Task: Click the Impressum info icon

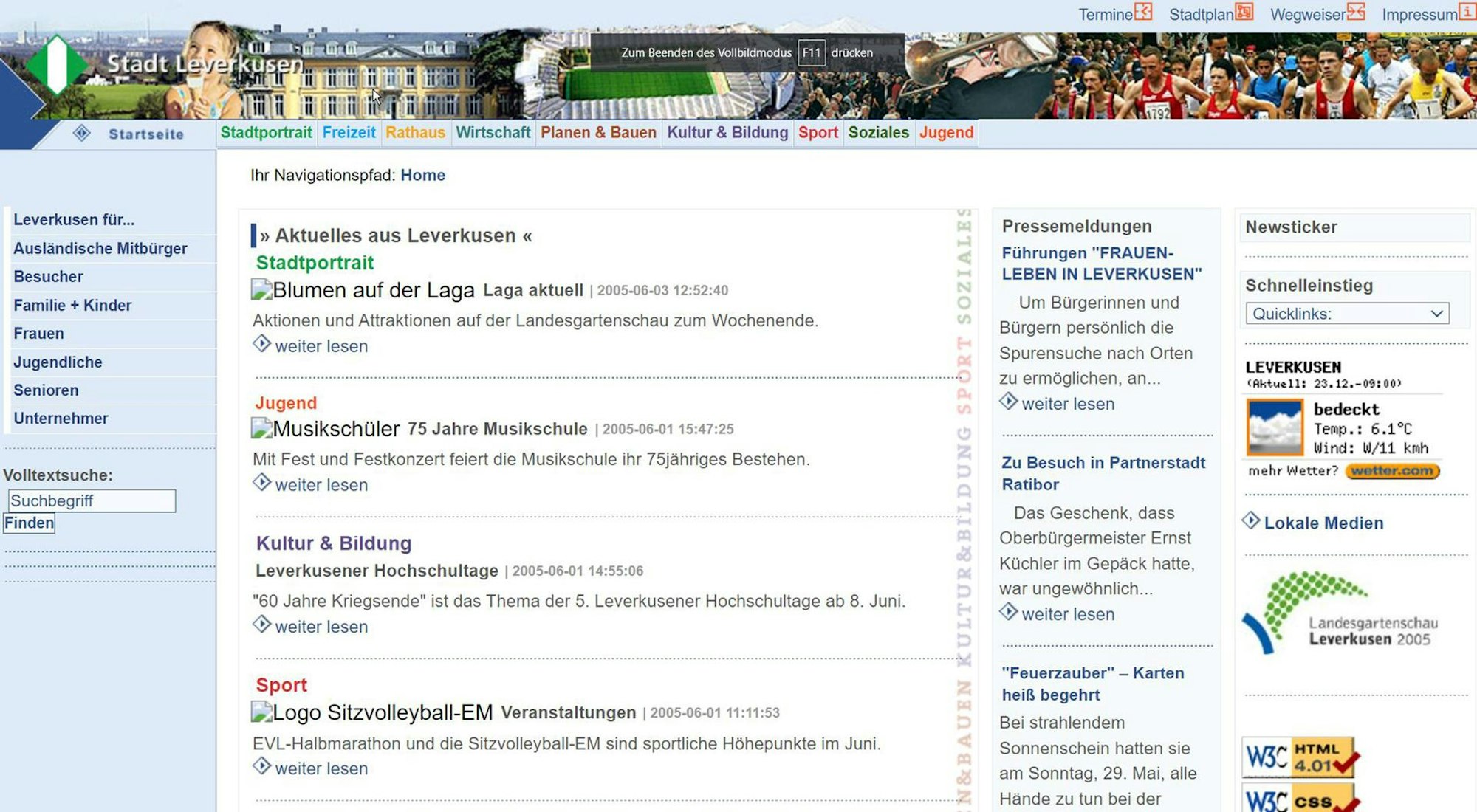Action: [x=1467, y=12]
